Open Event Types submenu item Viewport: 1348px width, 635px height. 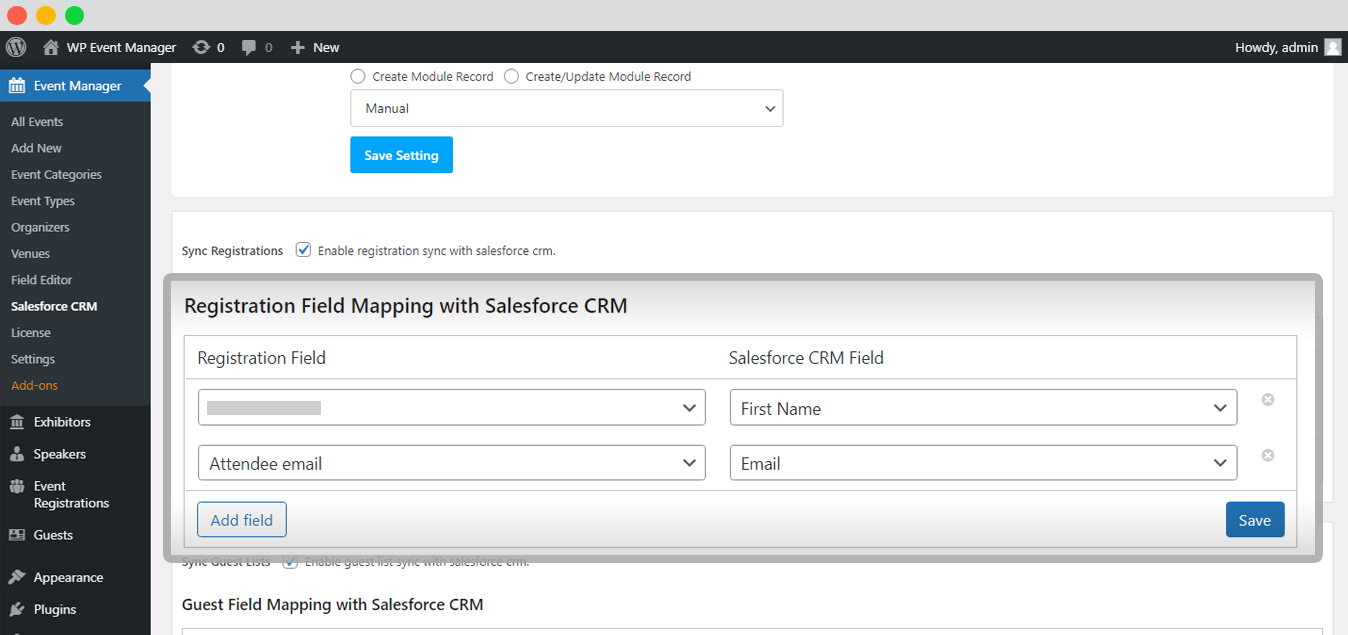point(43,201)
